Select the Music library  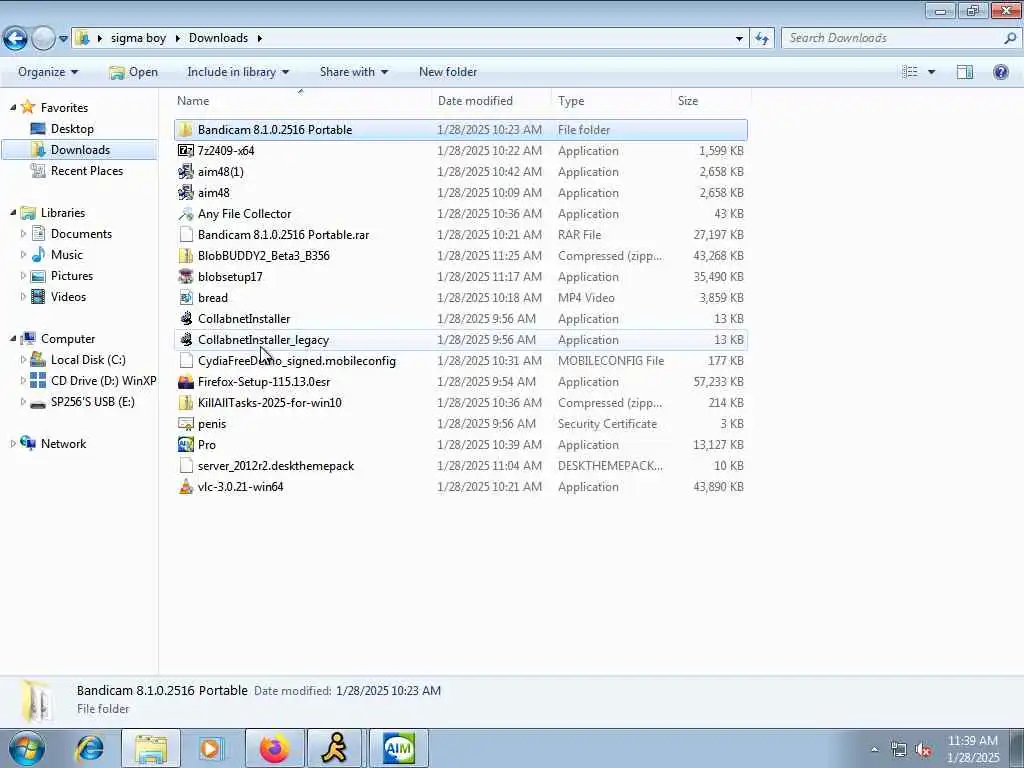(x=66, y=255)
